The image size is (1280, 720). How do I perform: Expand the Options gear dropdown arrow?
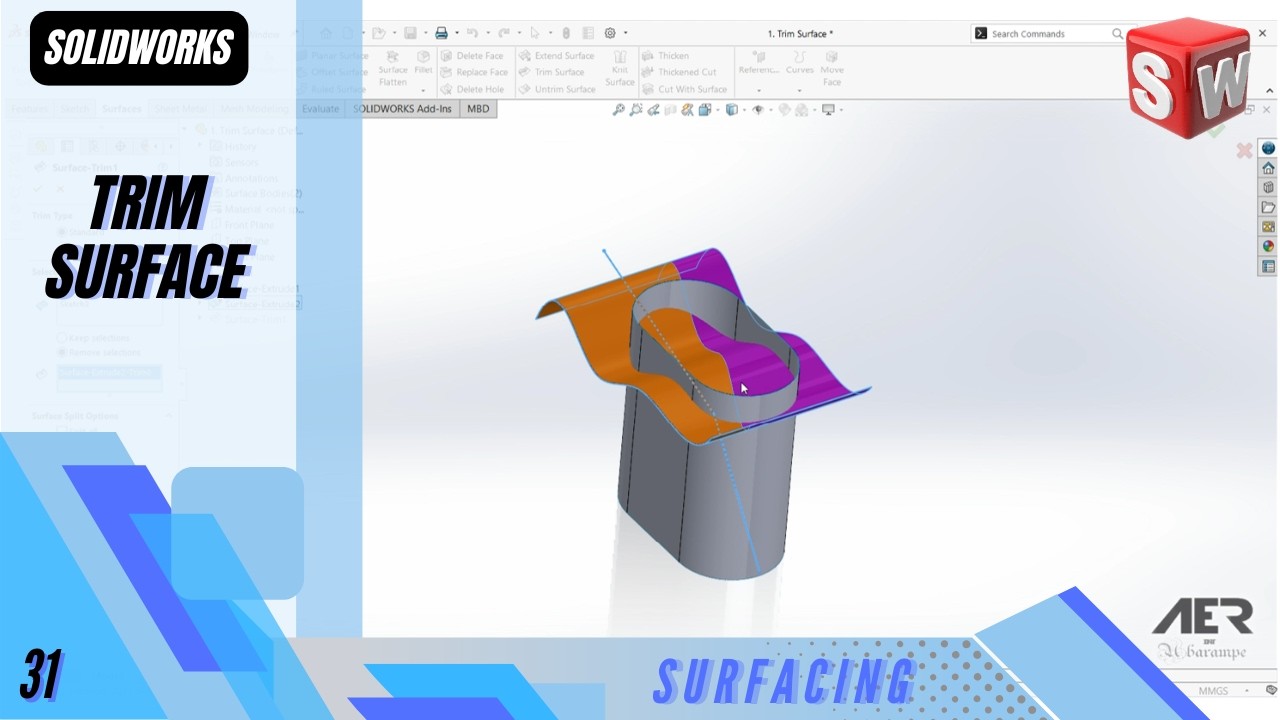pyautogui.click(x=625, y=34)
